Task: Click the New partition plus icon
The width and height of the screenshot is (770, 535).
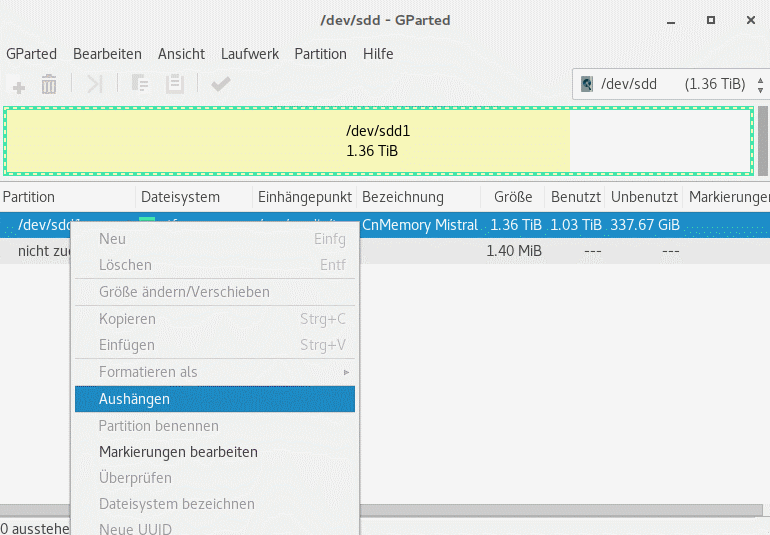Action: click(x=19, y=86)
